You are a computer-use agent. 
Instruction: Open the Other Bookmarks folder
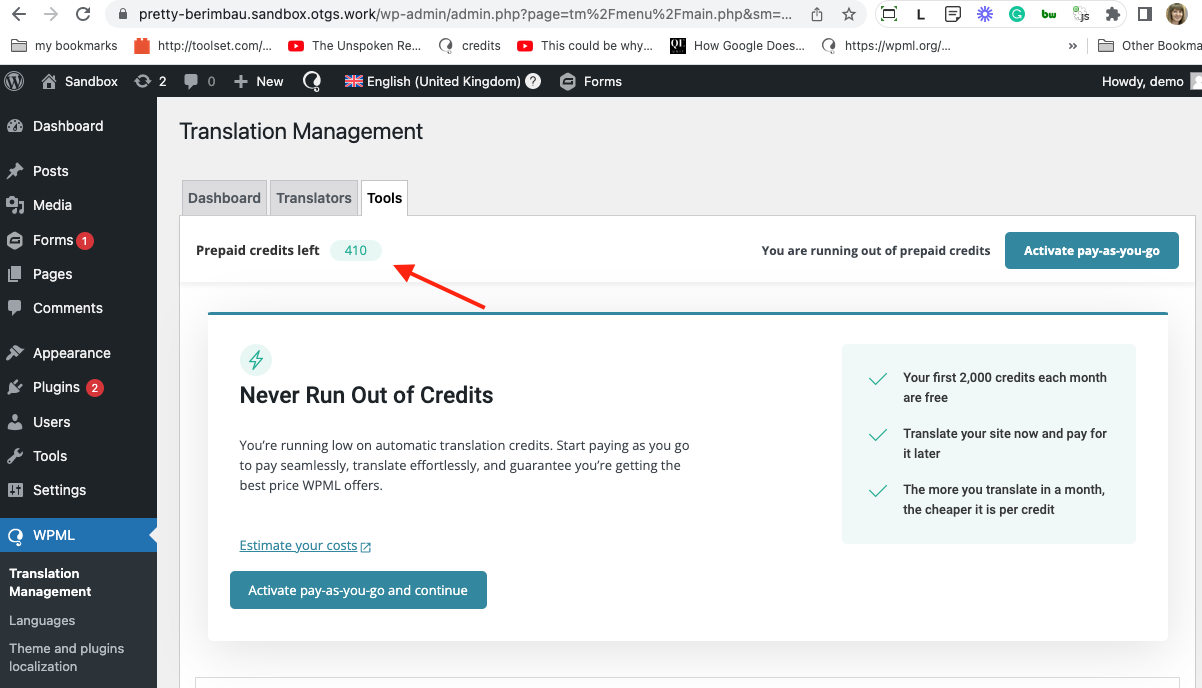(1149, 45)
